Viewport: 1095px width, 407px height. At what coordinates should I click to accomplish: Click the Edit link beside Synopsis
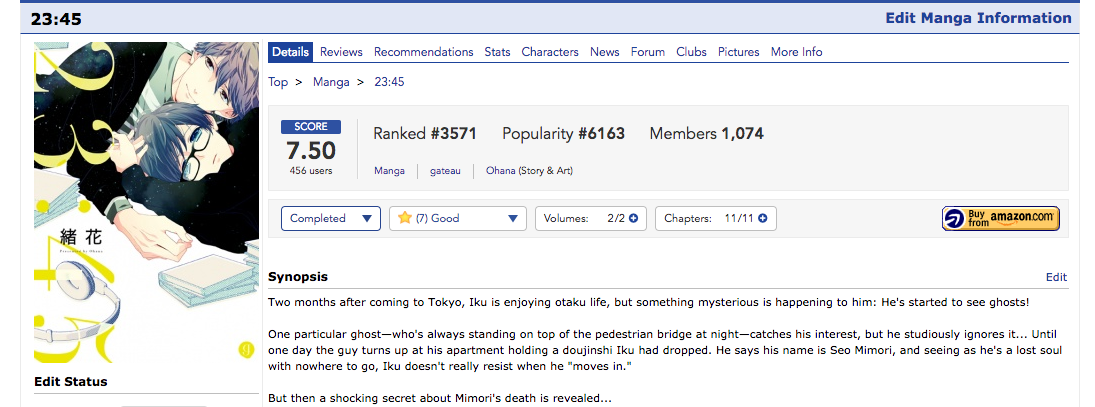1056,277
